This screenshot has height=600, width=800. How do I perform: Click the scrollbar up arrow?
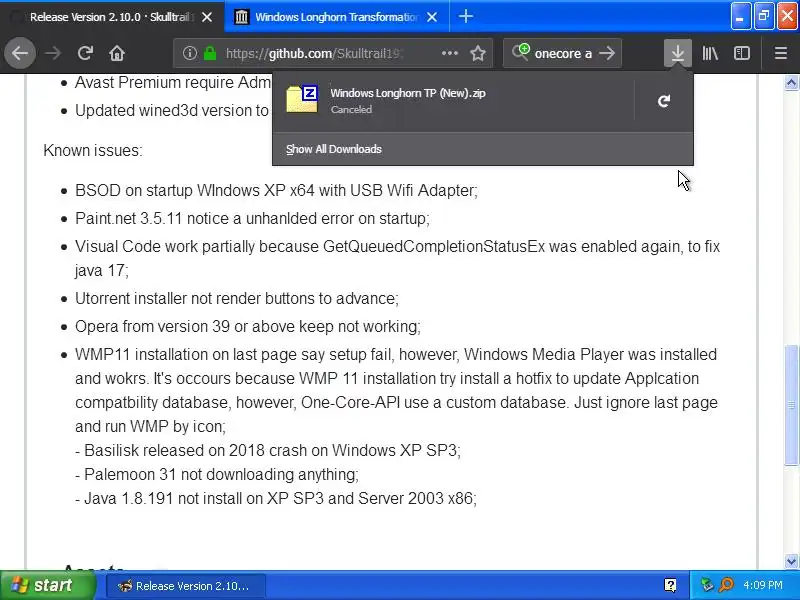(x=791, y=83)
